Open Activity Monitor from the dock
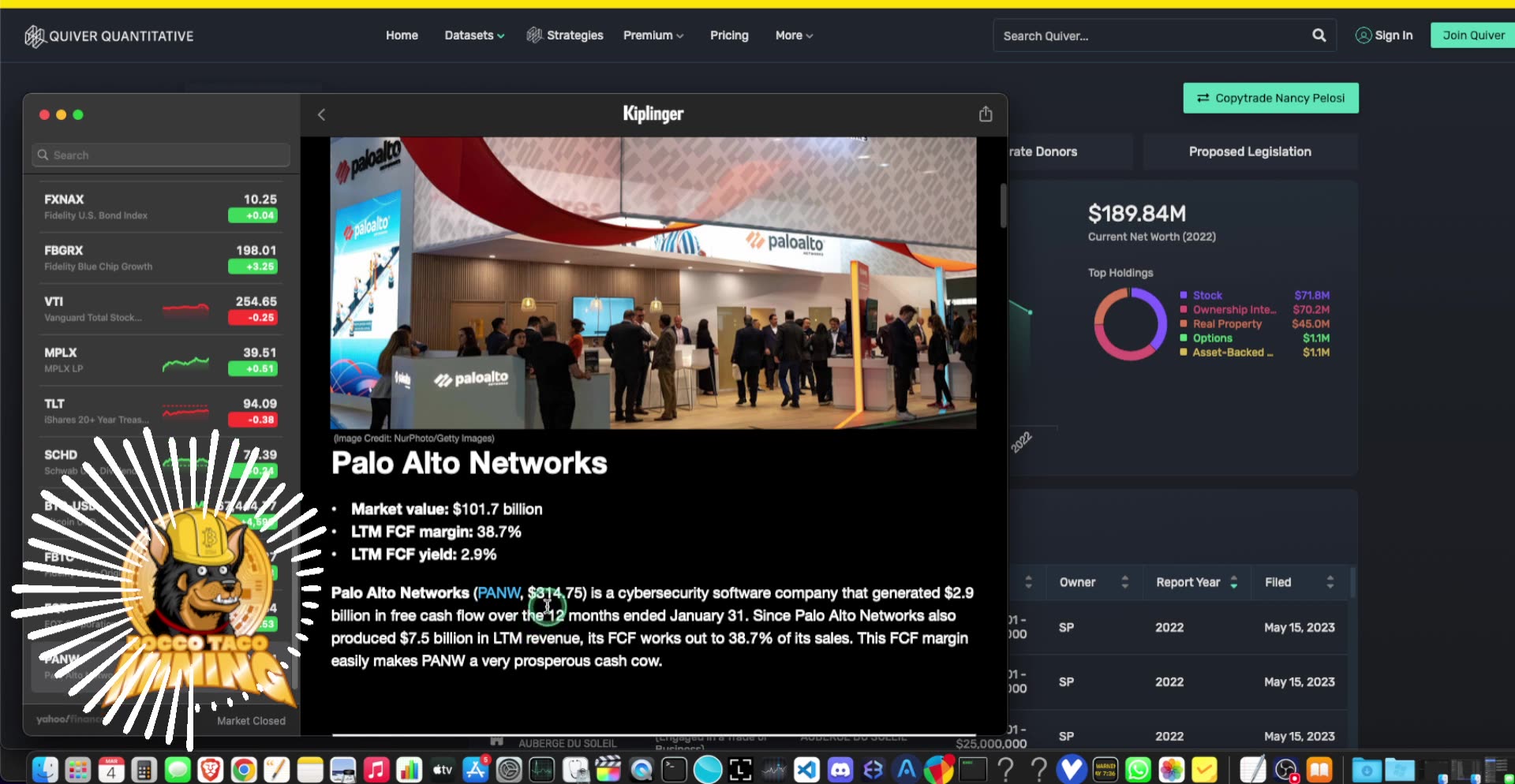This screenshot has width=1515, height=784. coord(542,768)
